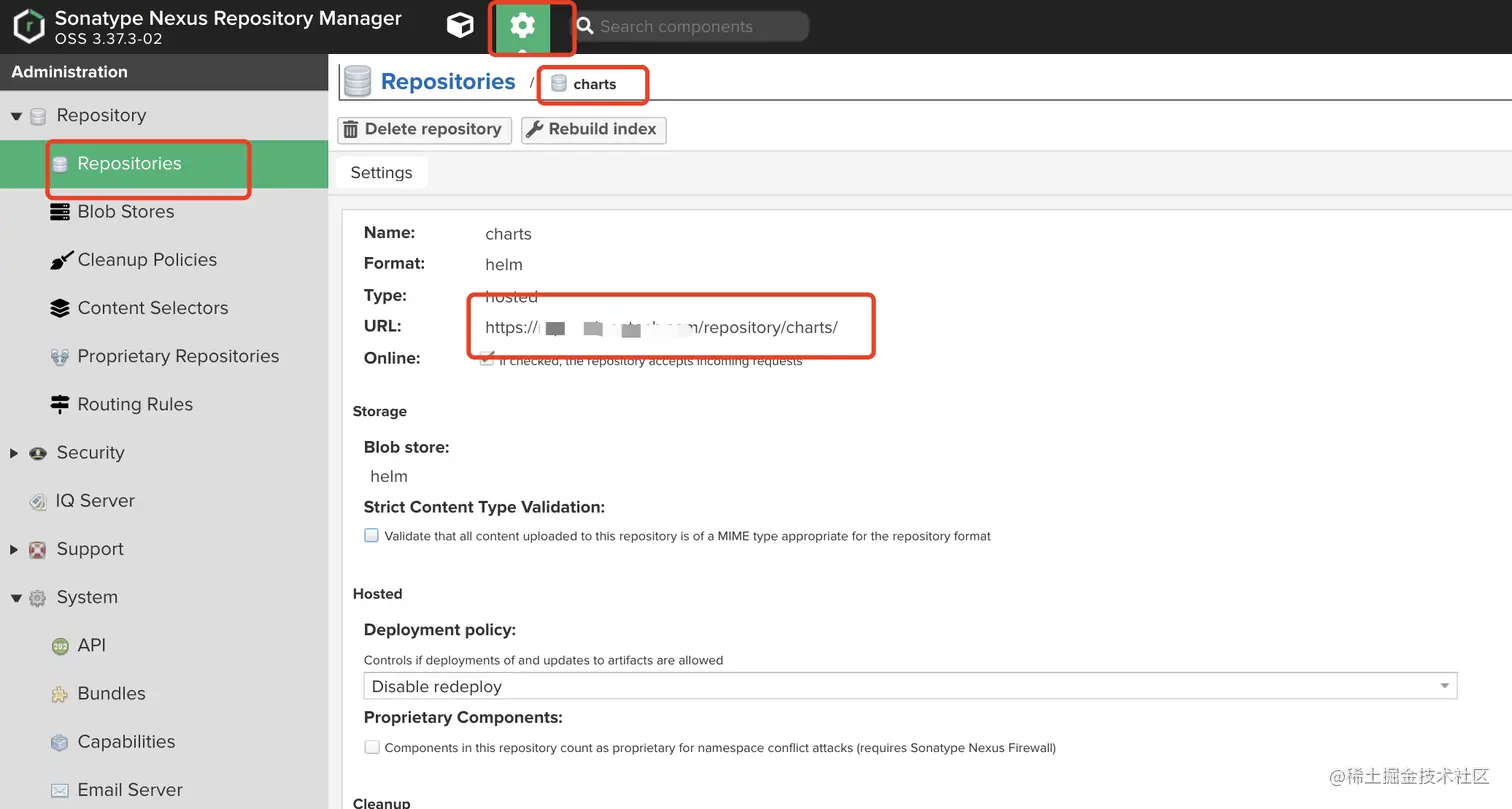Screen dimensions: 1512x809
Task: Click the charts breadcrumb item
Action: point(584,84)
